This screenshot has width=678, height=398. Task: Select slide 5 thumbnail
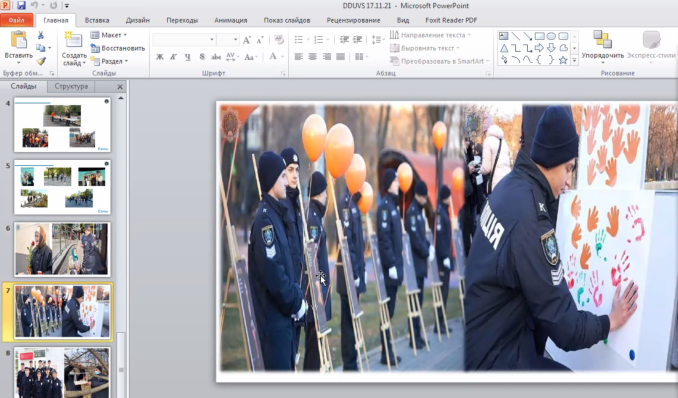[62, 187]
